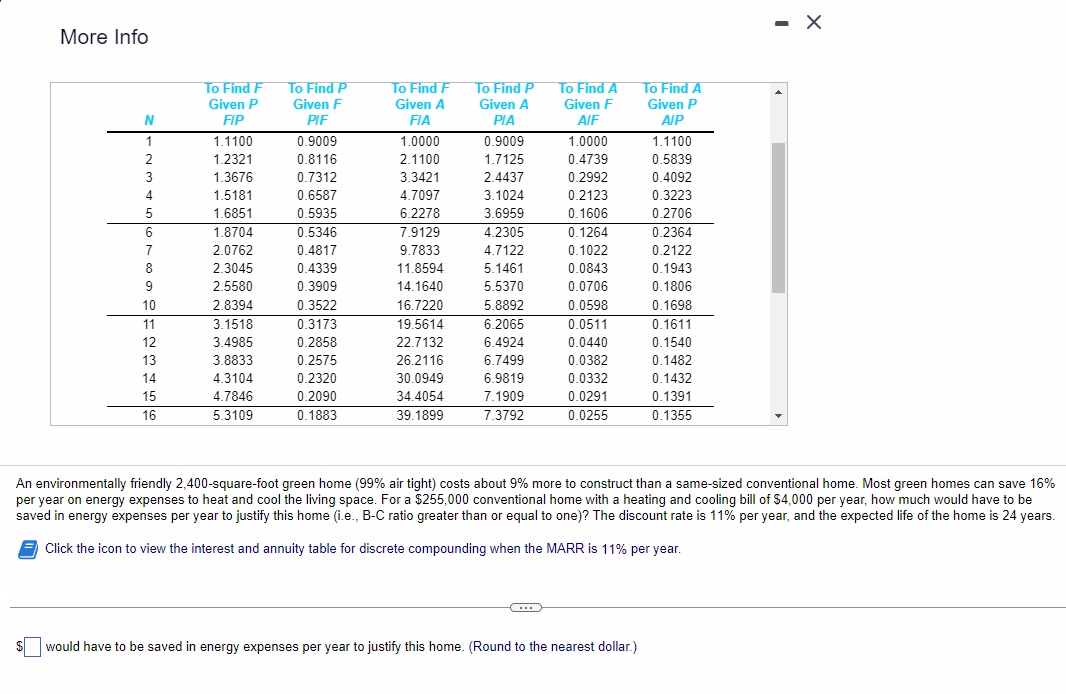Image resolution: width=1066 pixels, height=694 pixels.
Task: Click the scrollbar down arrow in the table
Action: tap(778, 417)
